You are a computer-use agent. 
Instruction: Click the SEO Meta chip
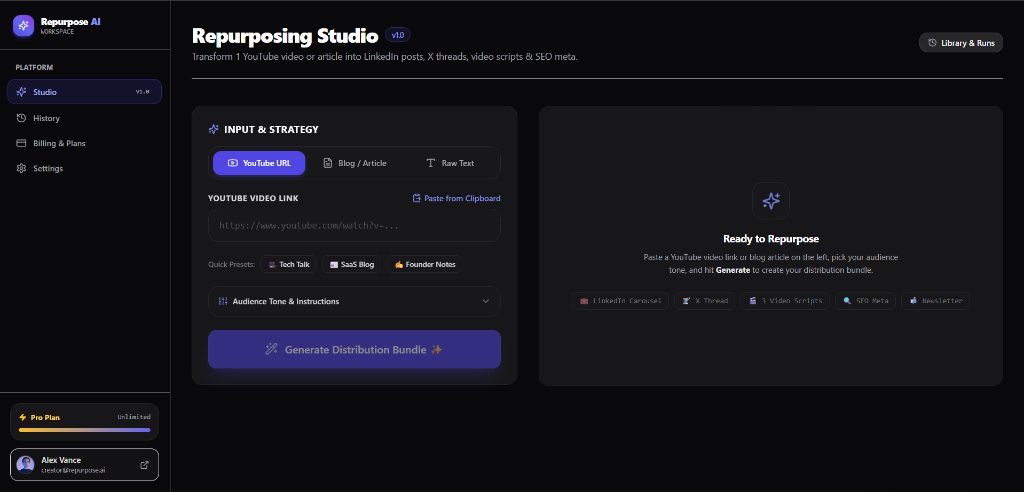click(x=865, y=301)
